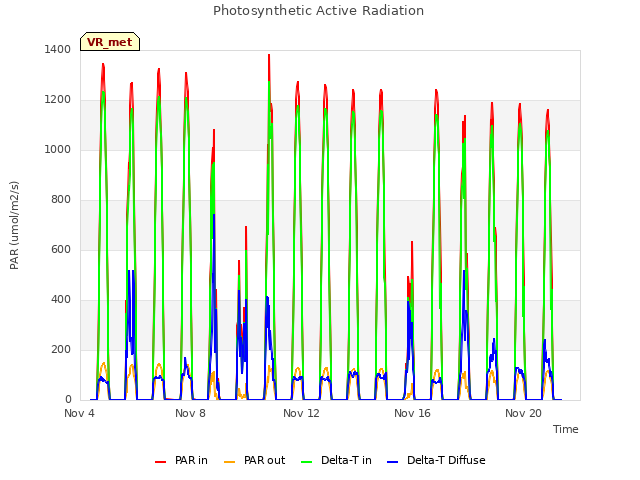Toggle the PAR in legend entry
The image size is (640, 480).
click(181, 460)
